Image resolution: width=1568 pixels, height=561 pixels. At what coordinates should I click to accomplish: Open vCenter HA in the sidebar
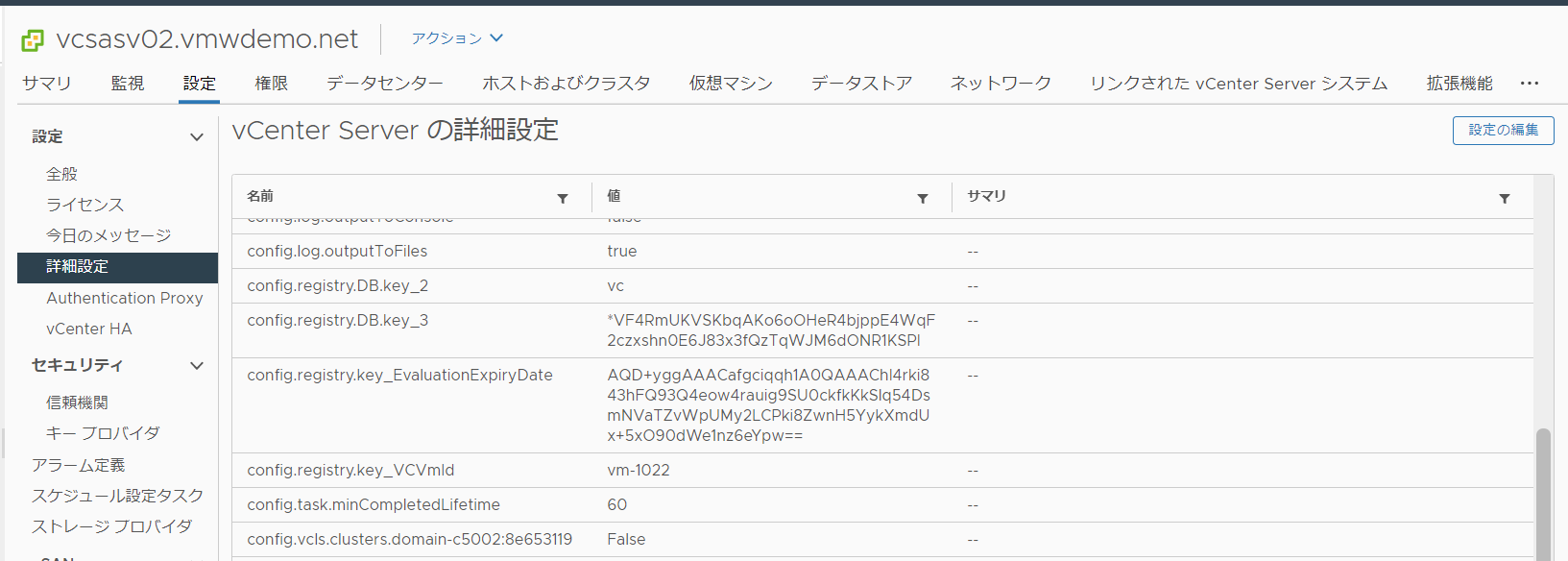(89, 329)
